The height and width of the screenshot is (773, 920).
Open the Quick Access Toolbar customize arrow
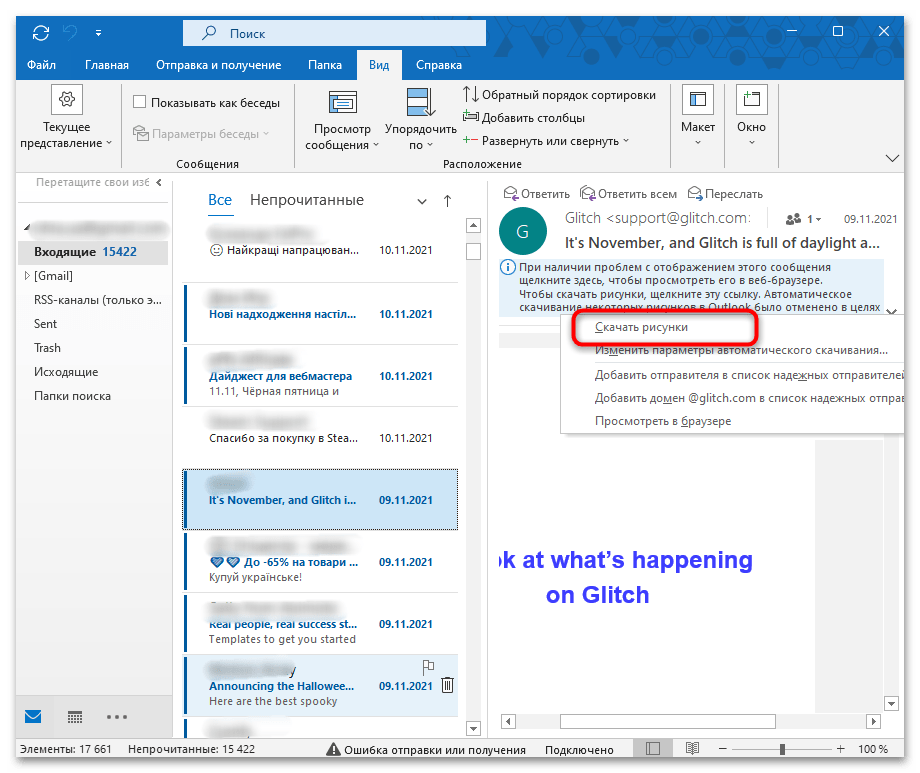99,33
